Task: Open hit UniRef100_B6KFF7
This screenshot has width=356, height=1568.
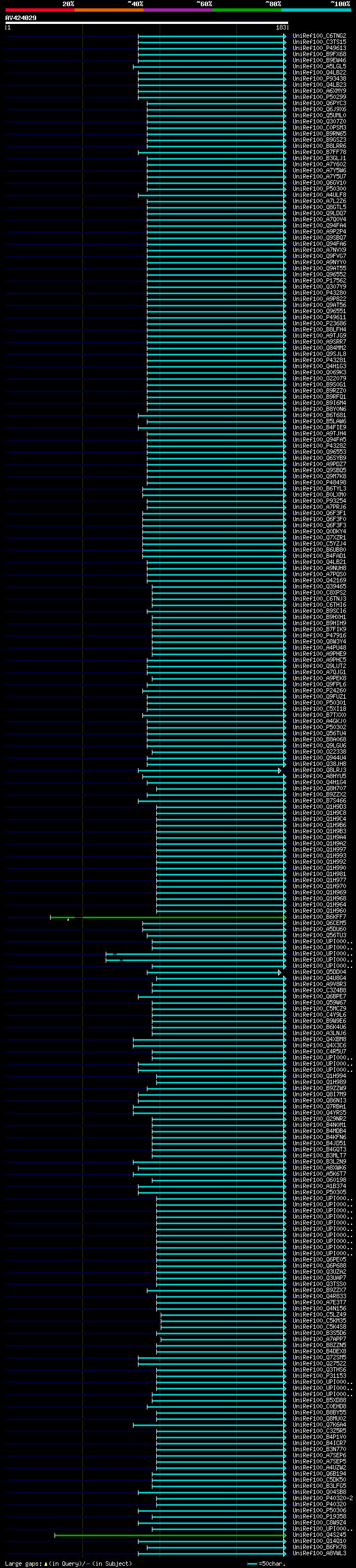Action: coord(319,917)
